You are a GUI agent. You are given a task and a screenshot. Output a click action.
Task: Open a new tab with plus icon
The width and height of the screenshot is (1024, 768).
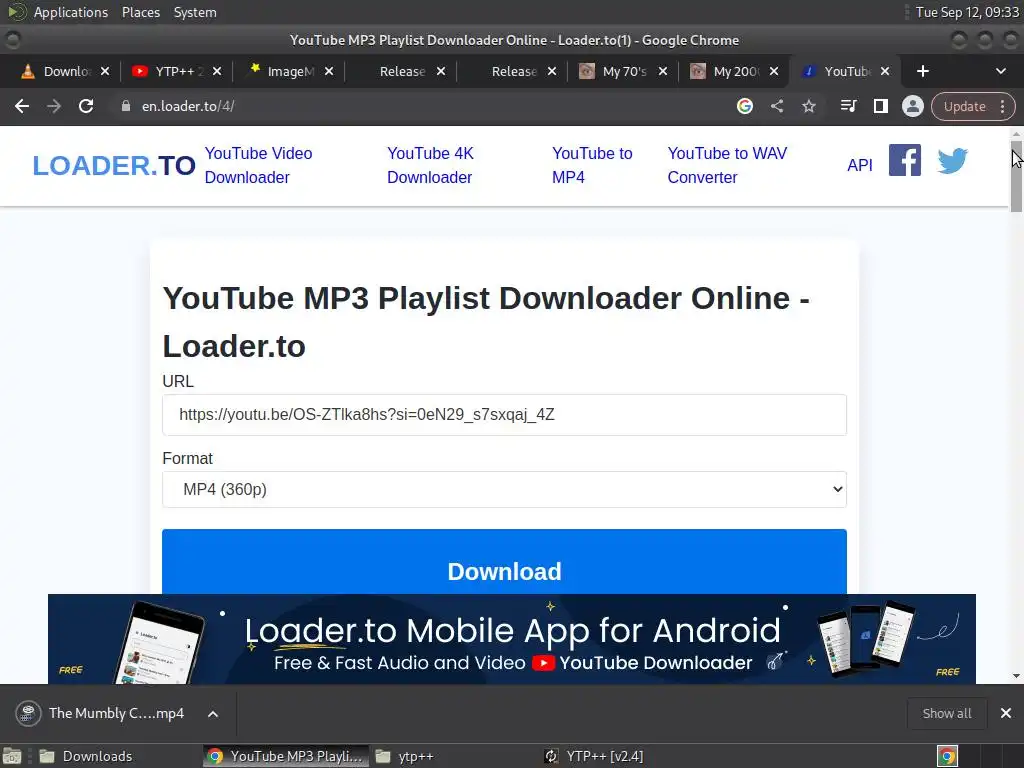pyautogui.click(x=923, y=71)
